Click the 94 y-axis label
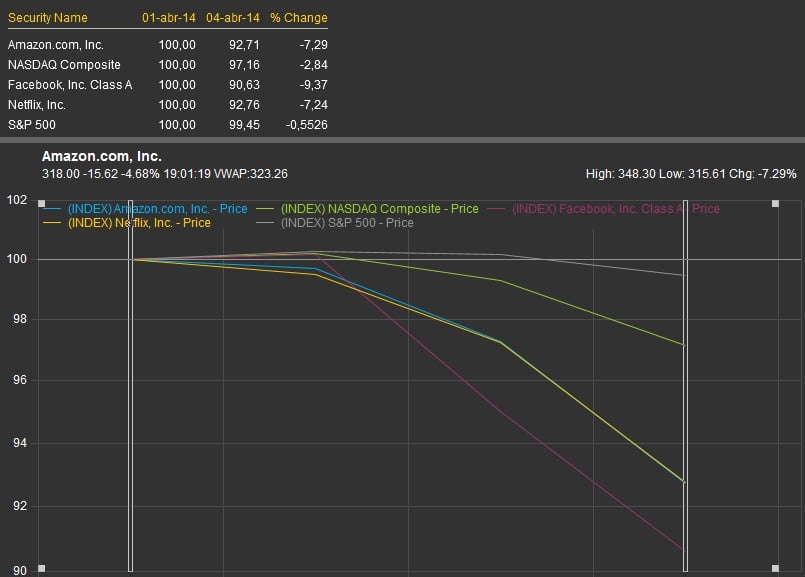The height and width of the screenshot is (577, 805). pyautogui.click(x=20, y=443)
